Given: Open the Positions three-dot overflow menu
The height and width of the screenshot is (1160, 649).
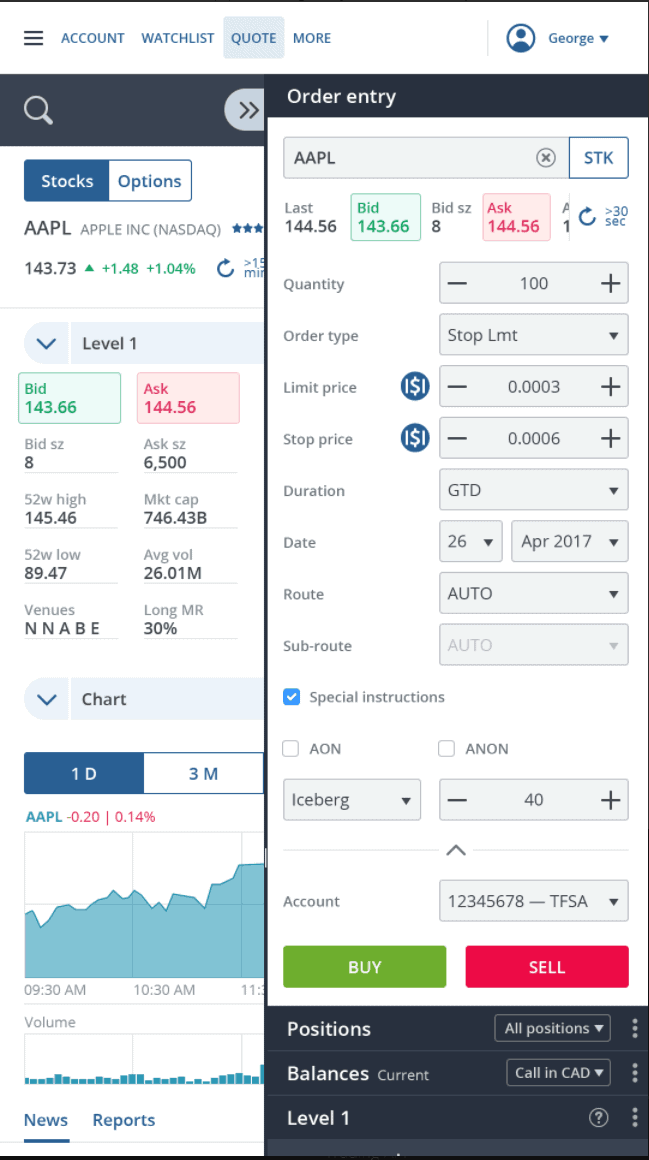Looking at the screenshot, I should point(634,1028).
